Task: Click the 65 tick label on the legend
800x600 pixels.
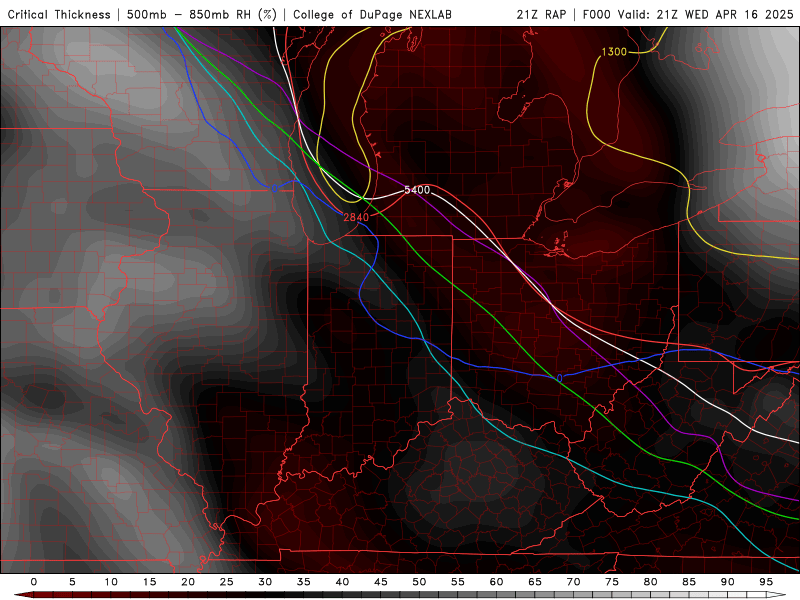Action: [535, 582]
